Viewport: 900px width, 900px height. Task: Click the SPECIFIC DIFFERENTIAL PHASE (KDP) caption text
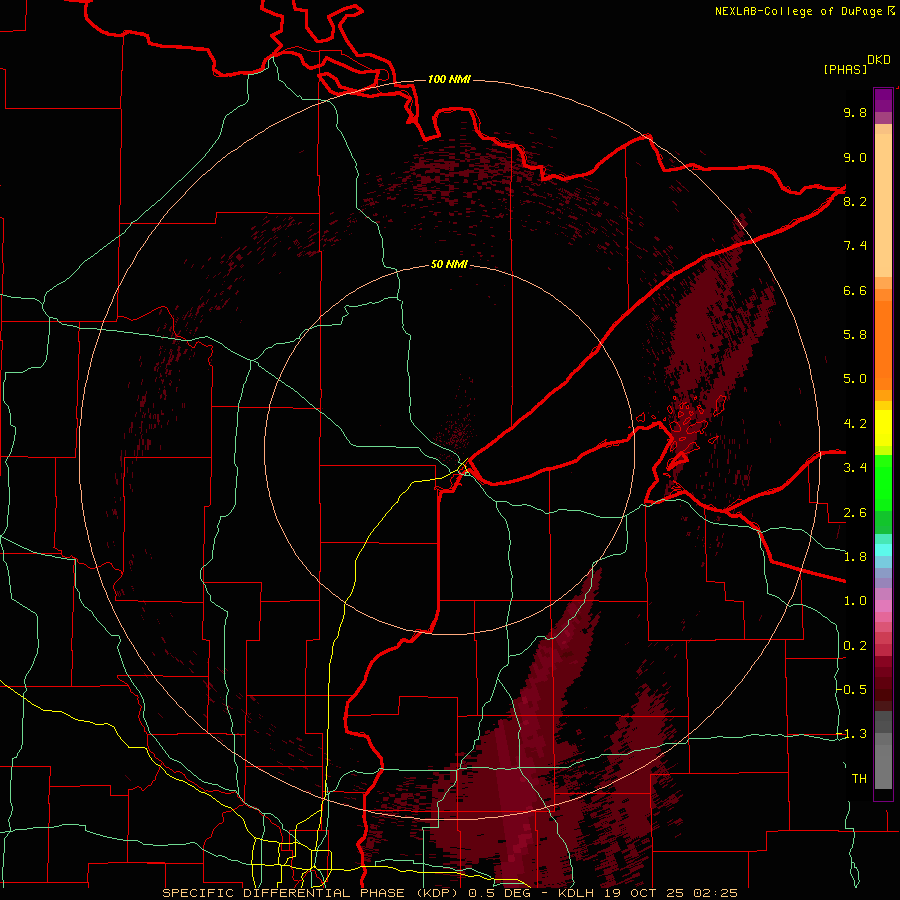click(x=312, y=893)
